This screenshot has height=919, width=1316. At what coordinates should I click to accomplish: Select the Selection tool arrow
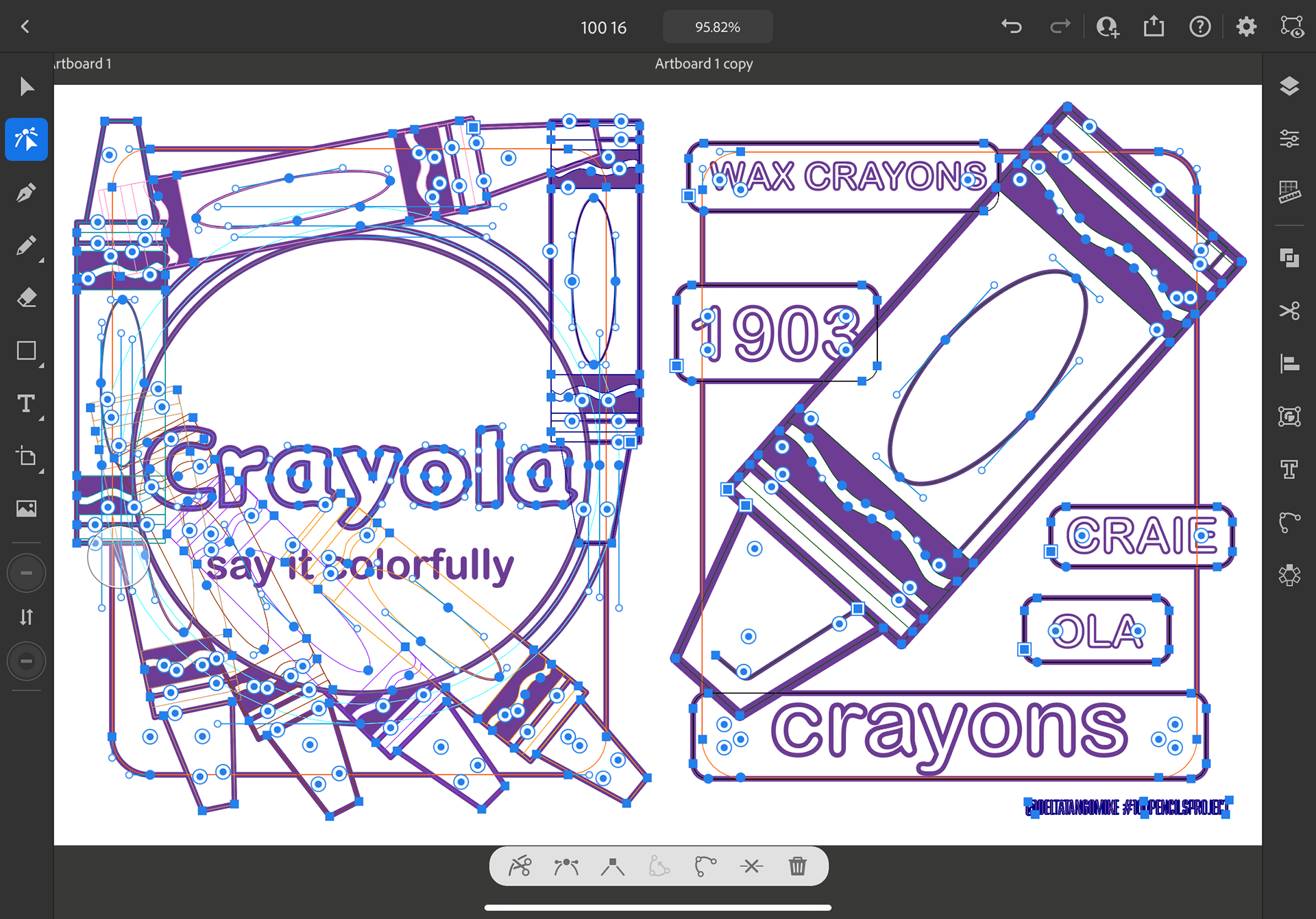pyautogui.click(x=27, y=87)
